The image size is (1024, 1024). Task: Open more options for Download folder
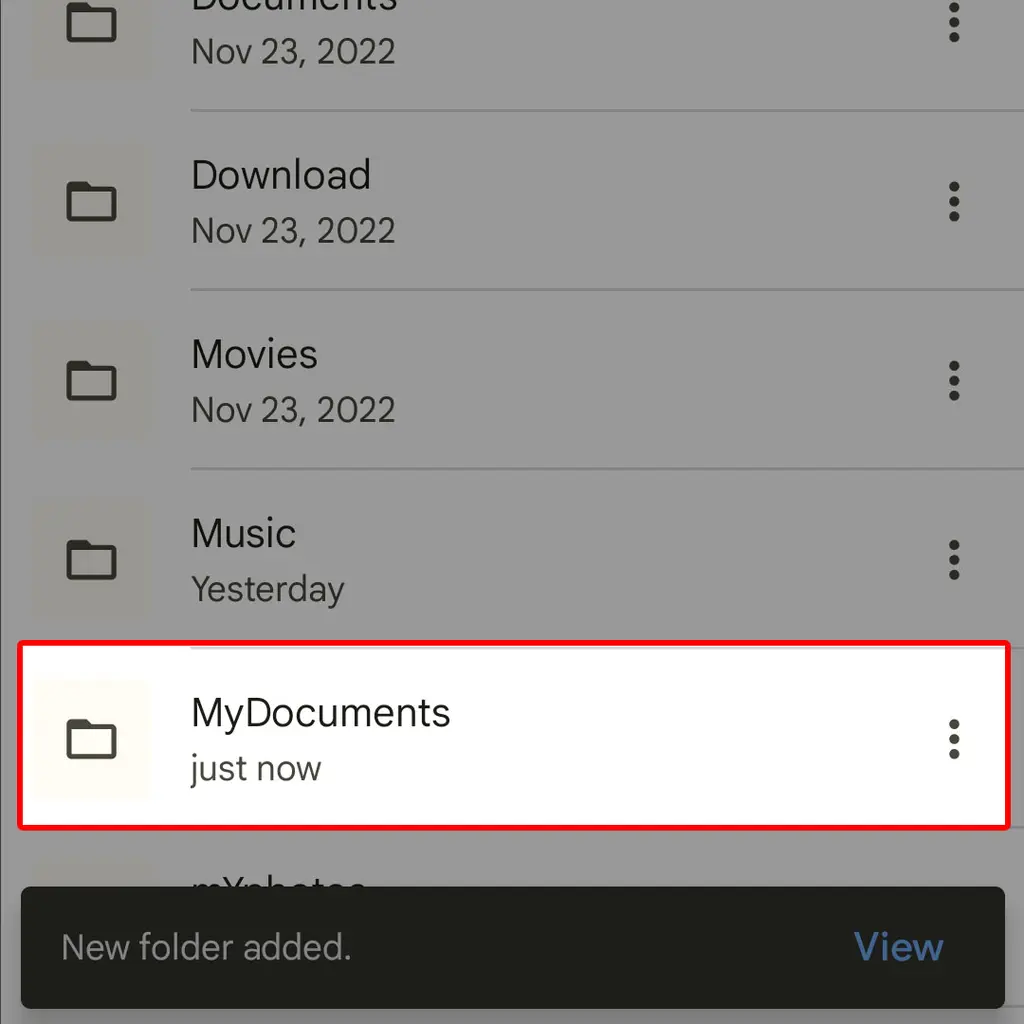954,202
